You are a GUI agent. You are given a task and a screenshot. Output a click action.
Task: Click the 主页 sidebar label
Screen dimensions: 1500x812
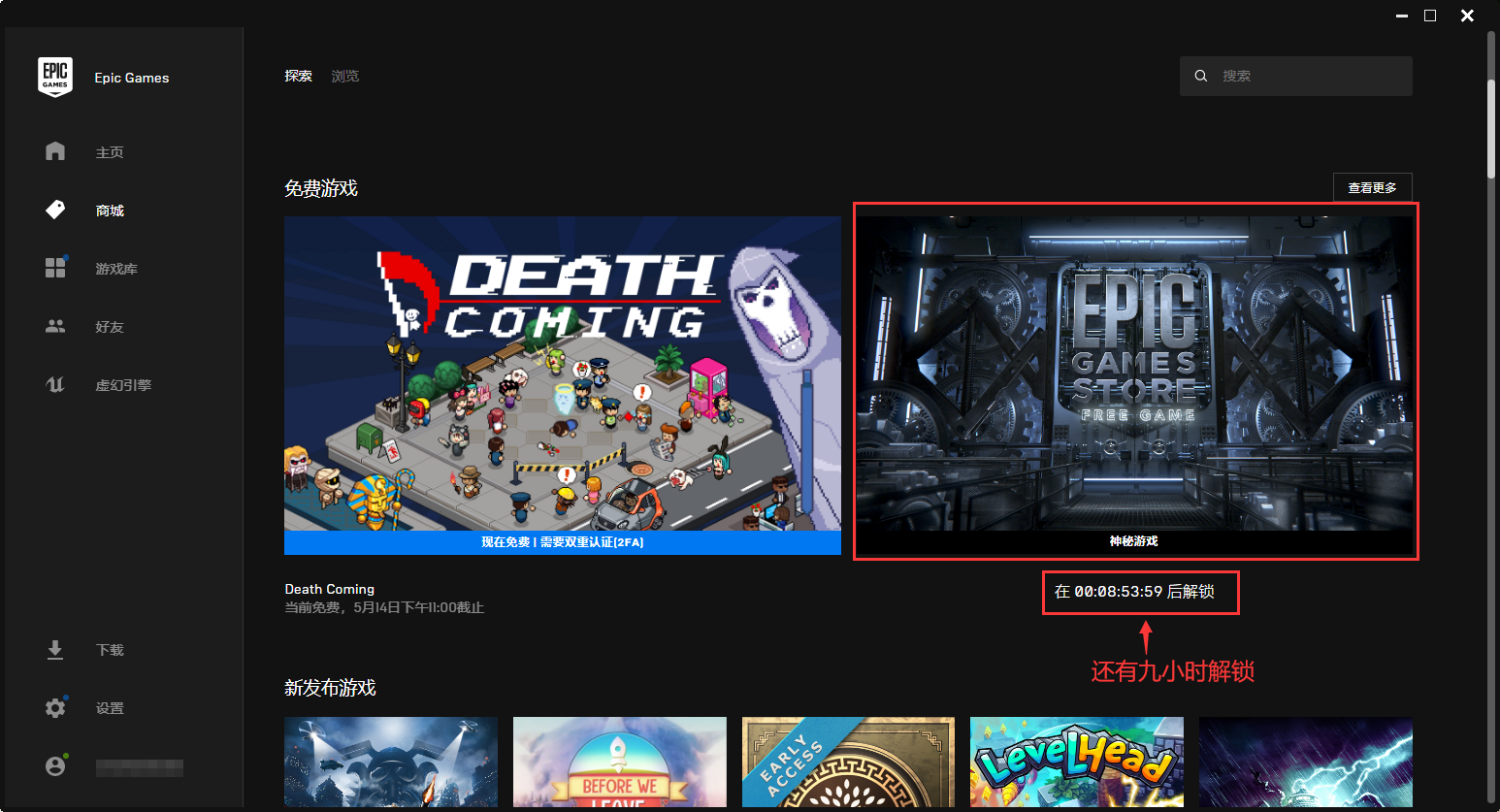[x=110, y=152]
